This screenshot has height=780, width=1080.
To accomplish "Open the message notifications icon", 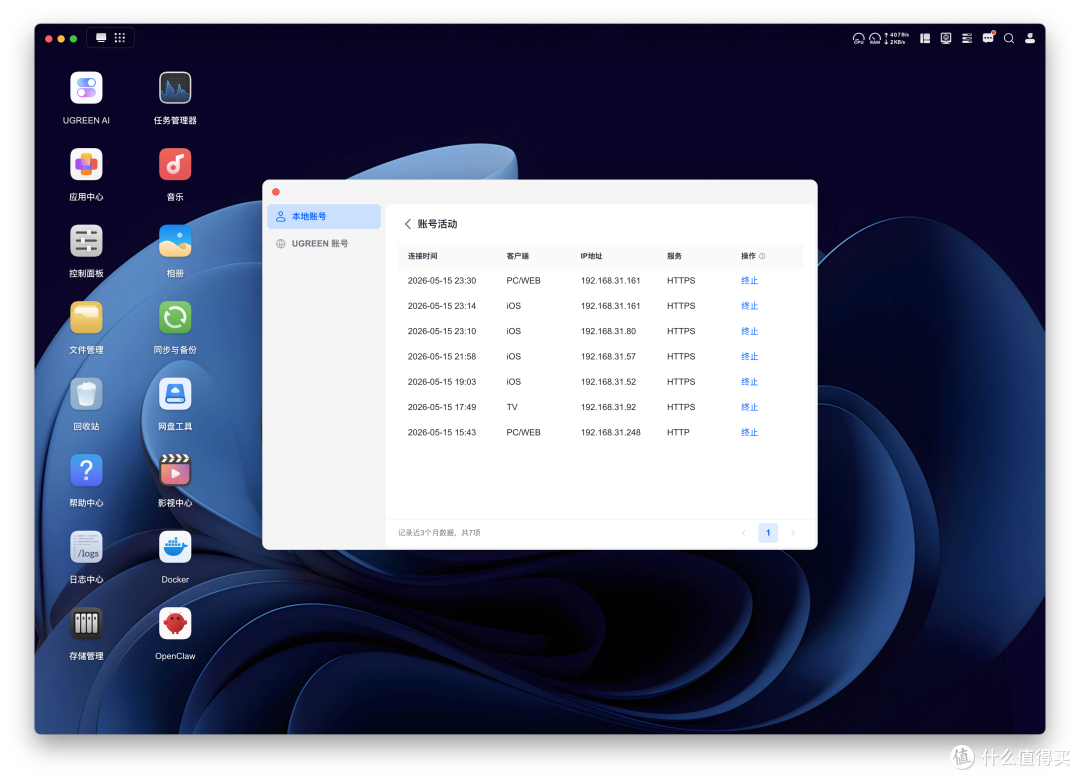I will (x=988, y=38).
